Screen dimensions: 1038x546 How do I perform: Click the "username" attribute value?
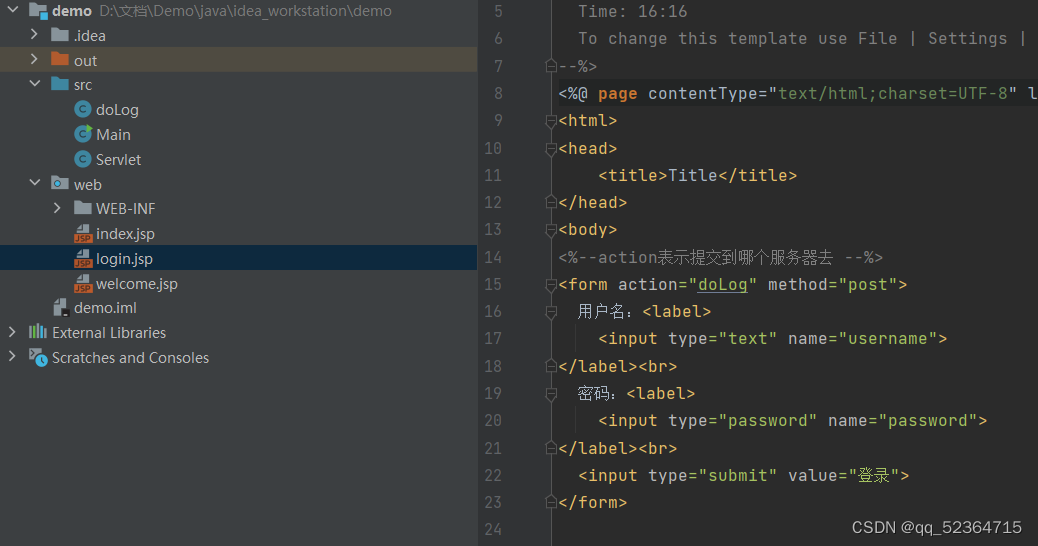(x=892, y=339)
